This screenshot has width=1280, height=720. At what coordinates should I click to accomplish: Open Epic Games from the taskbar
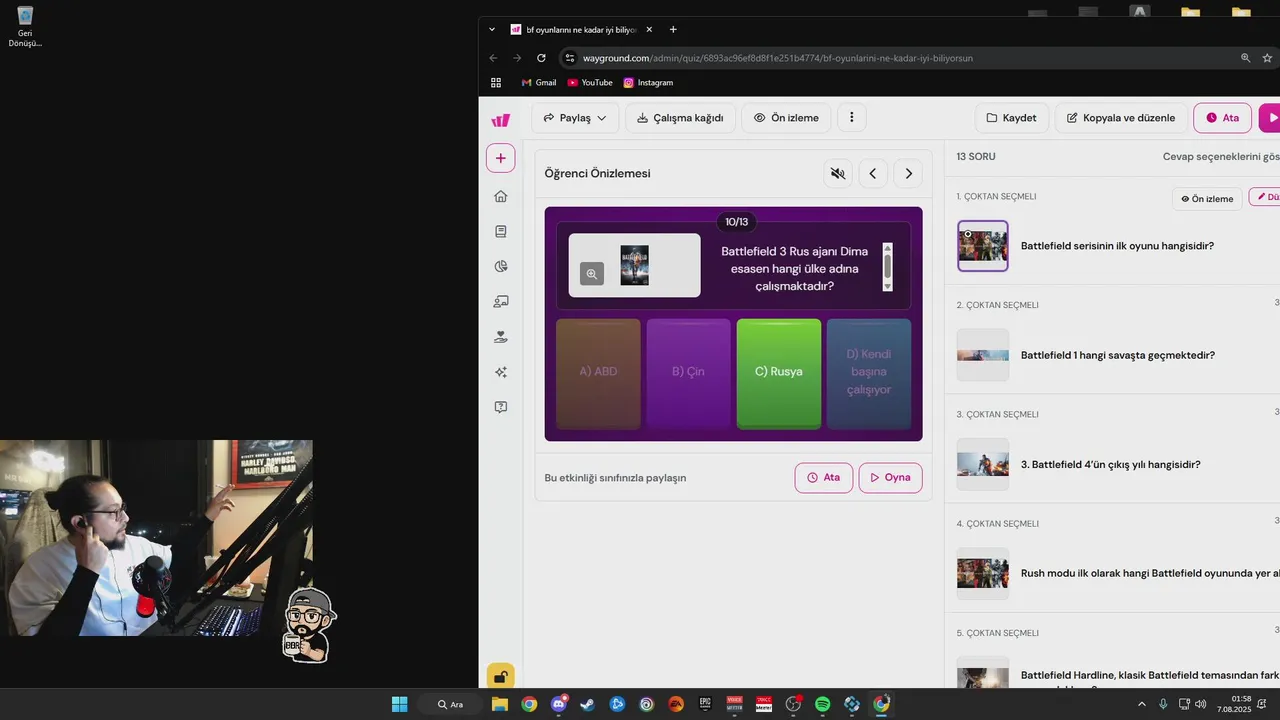point(705,704)
